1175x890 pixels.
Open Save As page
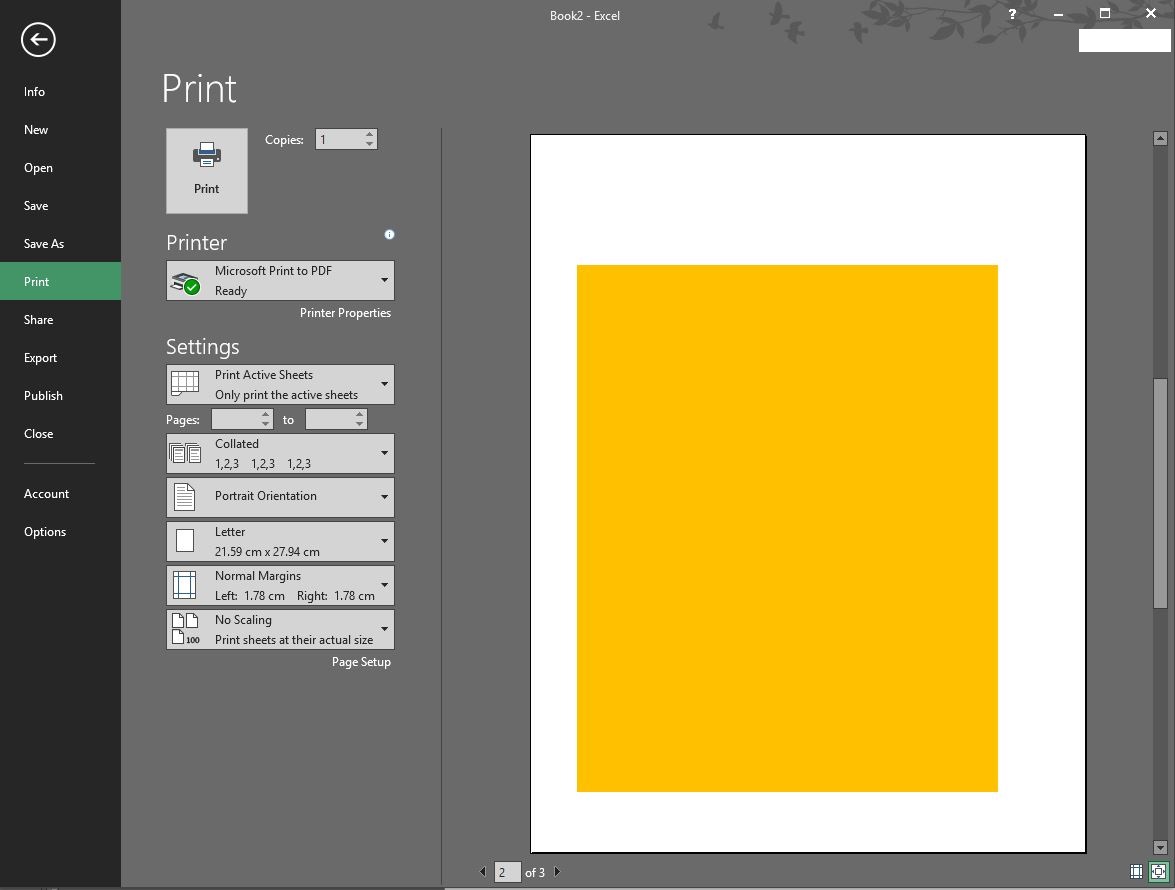tap(60, 243)
